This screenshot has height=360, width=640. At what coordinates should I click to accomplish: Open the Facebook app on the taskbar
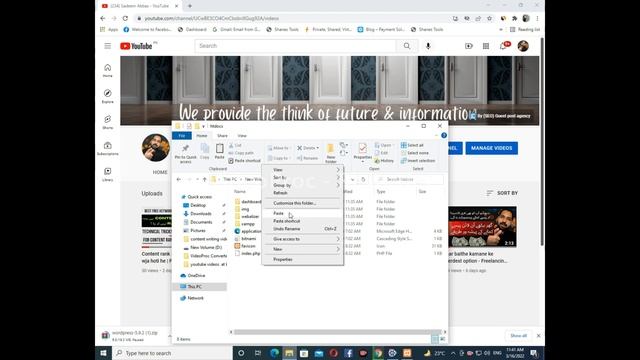348,353
